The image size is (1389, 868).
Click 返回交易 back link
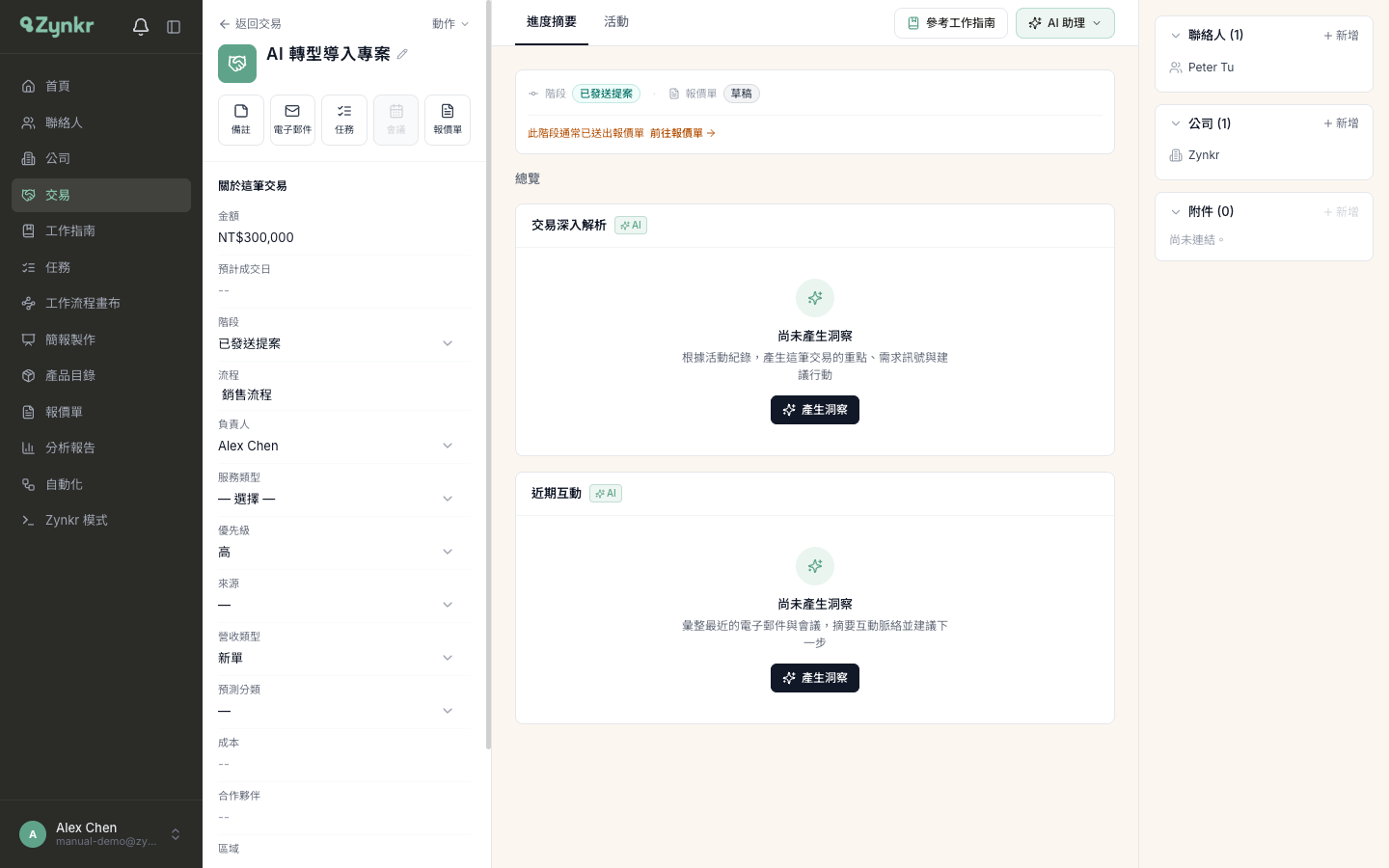coord(250,24)
